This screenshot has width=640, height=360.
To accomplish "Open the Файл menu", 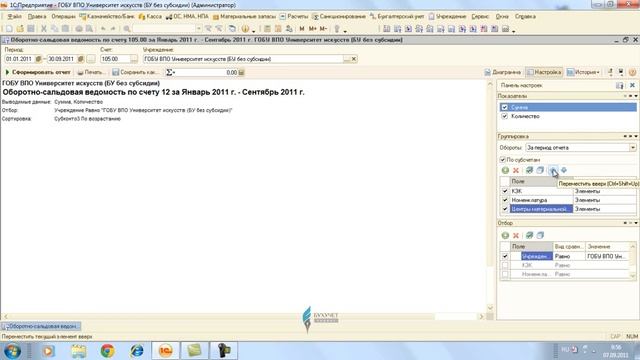I will coord(14,17).
